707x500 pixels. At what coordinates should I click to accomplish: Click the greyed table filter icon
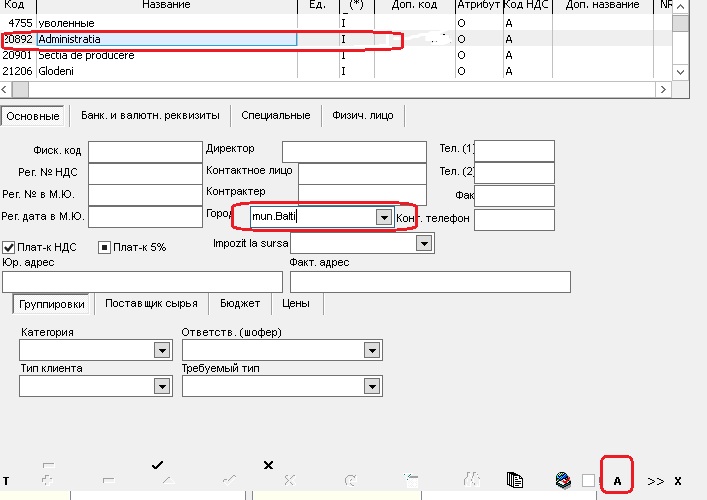click(x=411, y=481)
